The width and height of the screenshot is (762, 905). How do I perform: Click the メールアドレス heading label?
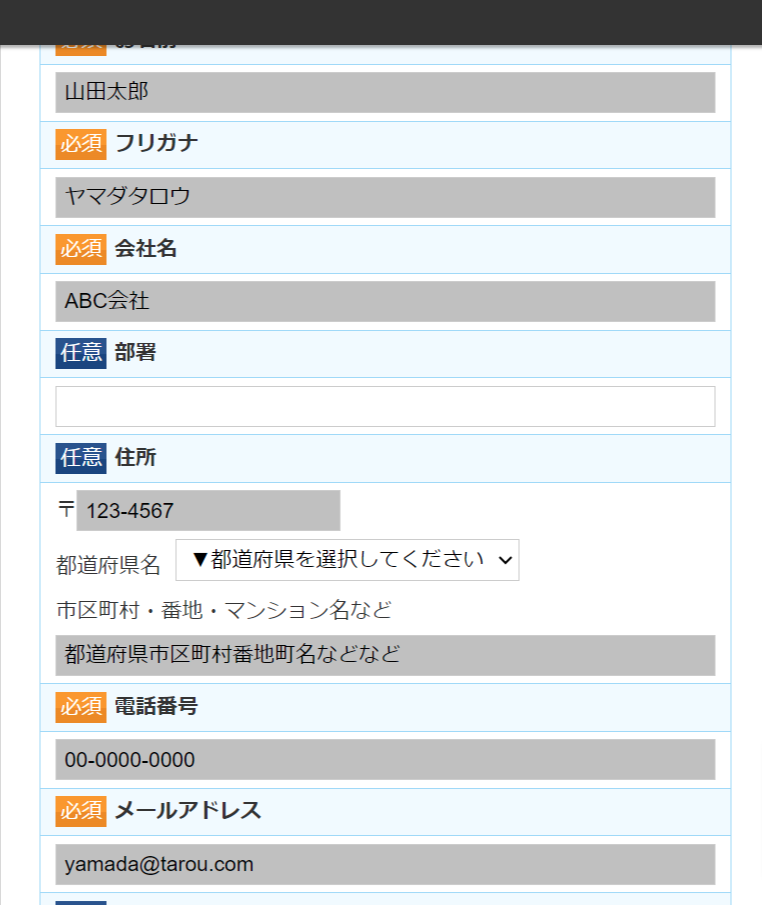pyautogui.click(x=188, y=810)
